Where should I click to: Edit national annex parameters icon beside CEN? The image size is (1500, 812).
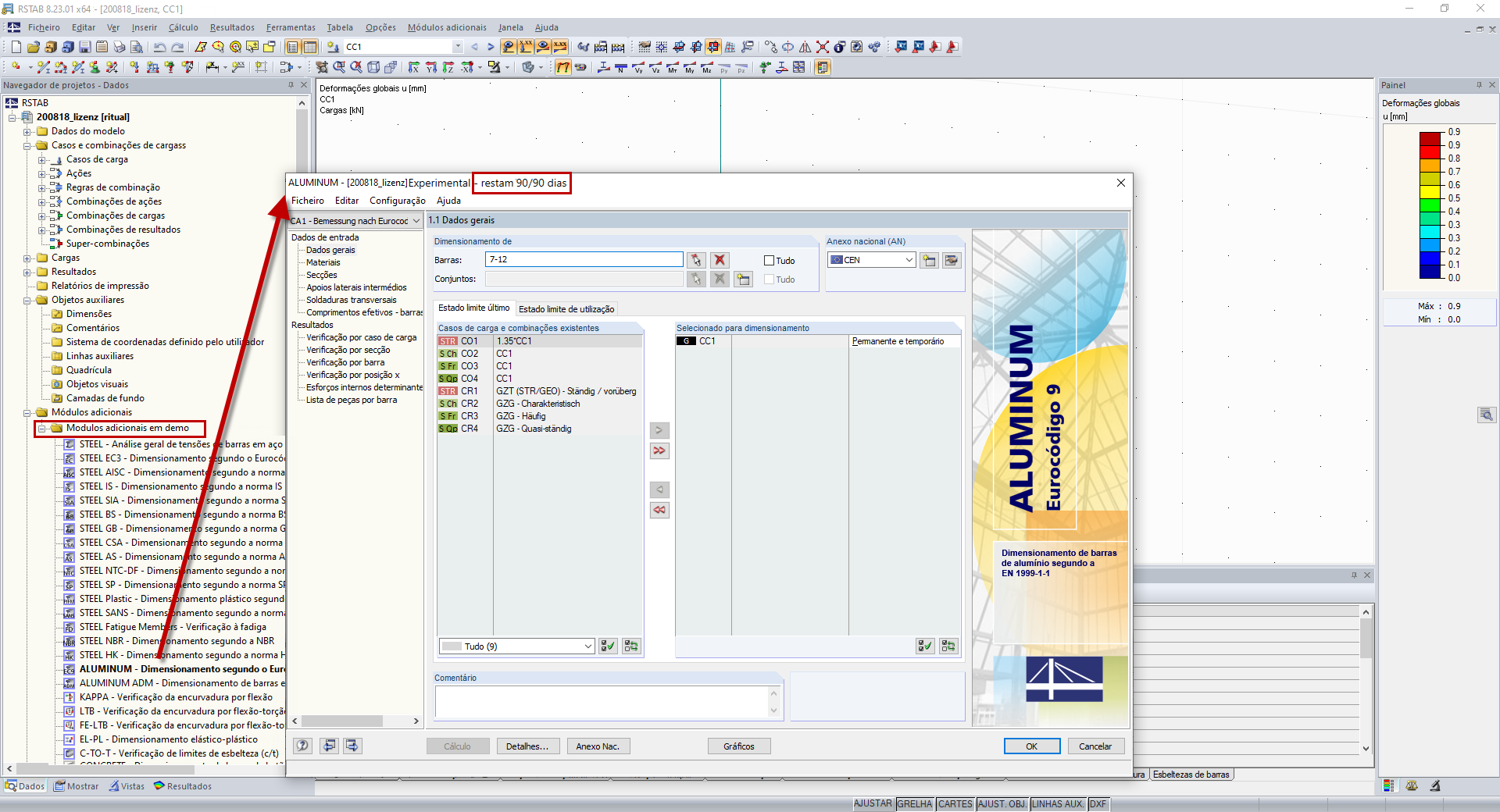click(x=952, y=260)
